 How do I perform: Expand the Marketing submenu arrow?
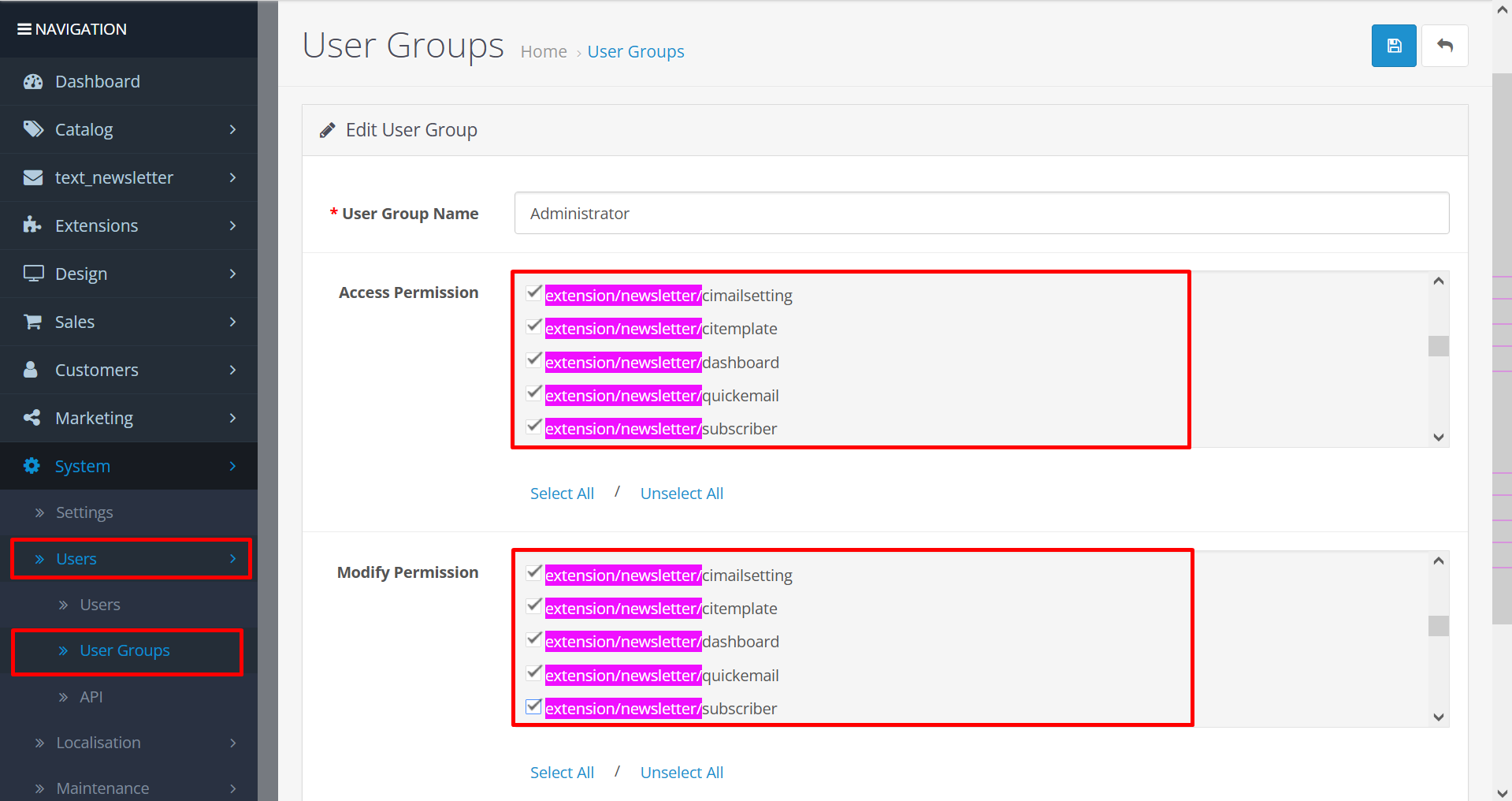pos(232,418)
